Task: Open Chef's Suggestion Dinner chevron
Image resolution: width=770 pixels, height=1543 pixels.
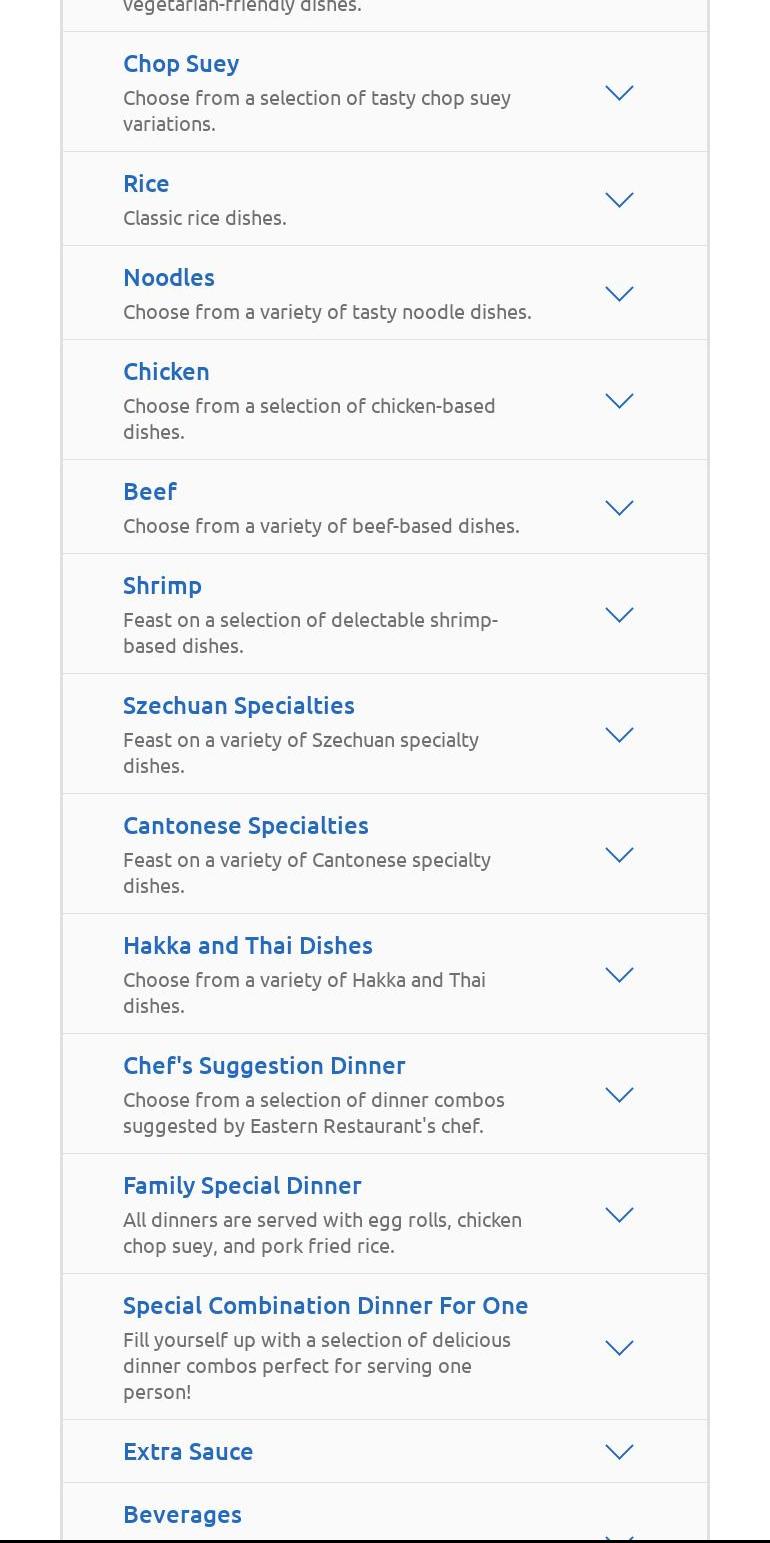Action: 619,1095
